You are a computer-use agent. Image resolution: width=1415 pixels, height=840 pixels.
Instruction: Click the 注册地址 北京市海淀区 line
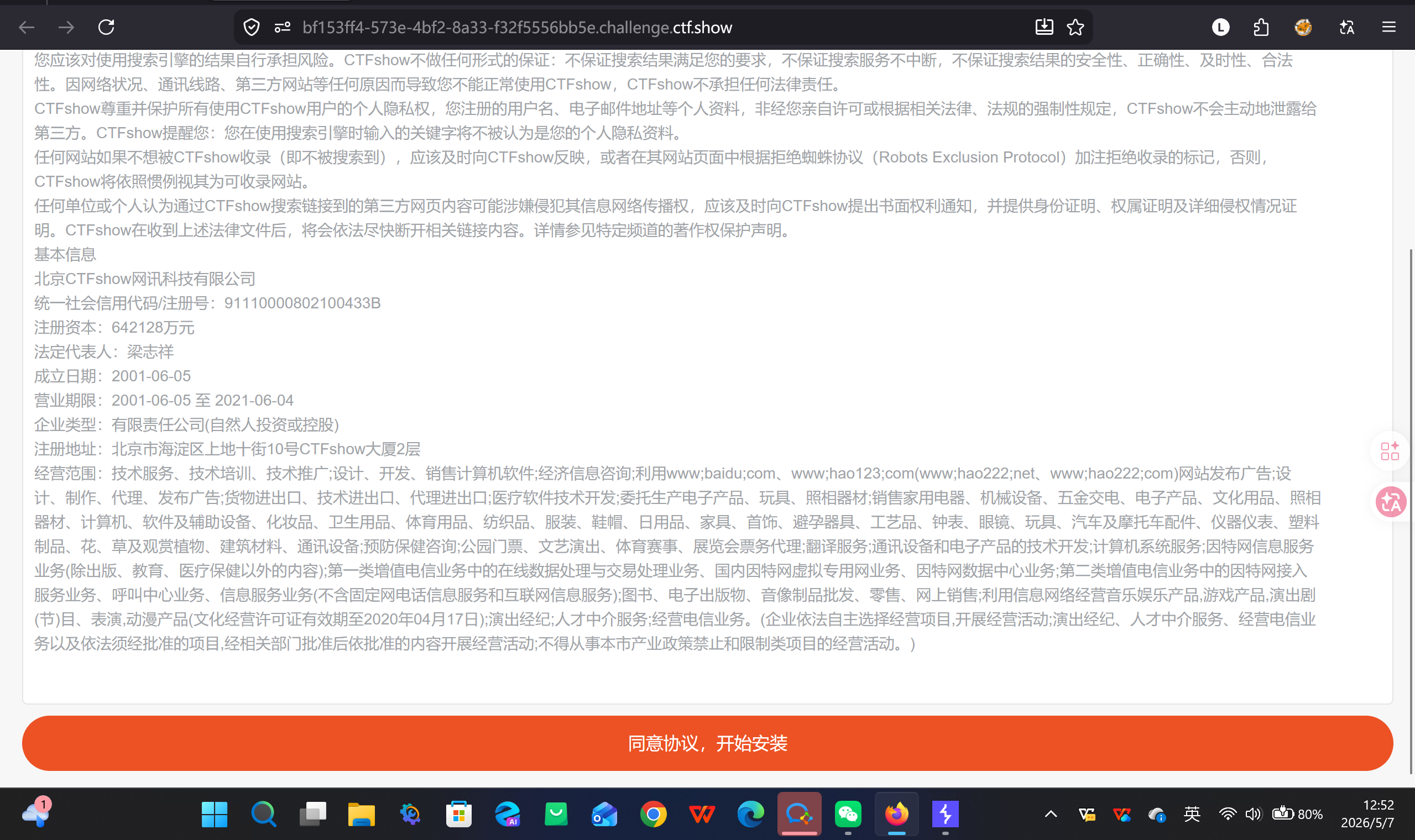pos(227,449)
